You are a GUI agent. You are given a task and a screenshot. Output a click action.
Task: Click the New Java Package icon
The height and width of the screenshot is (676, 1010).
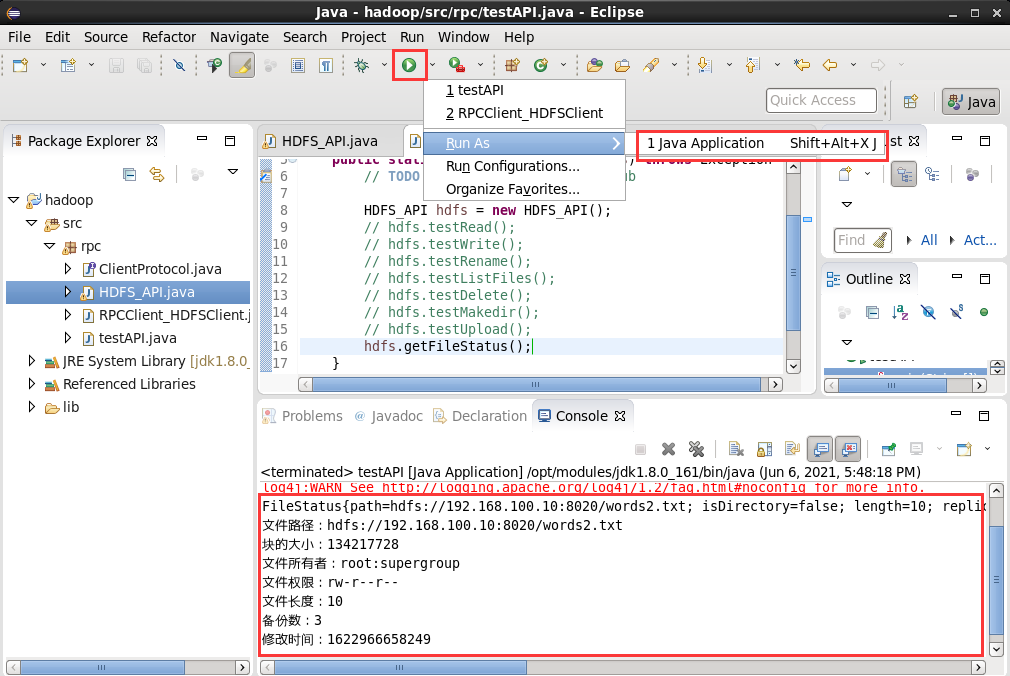[512, 65]
